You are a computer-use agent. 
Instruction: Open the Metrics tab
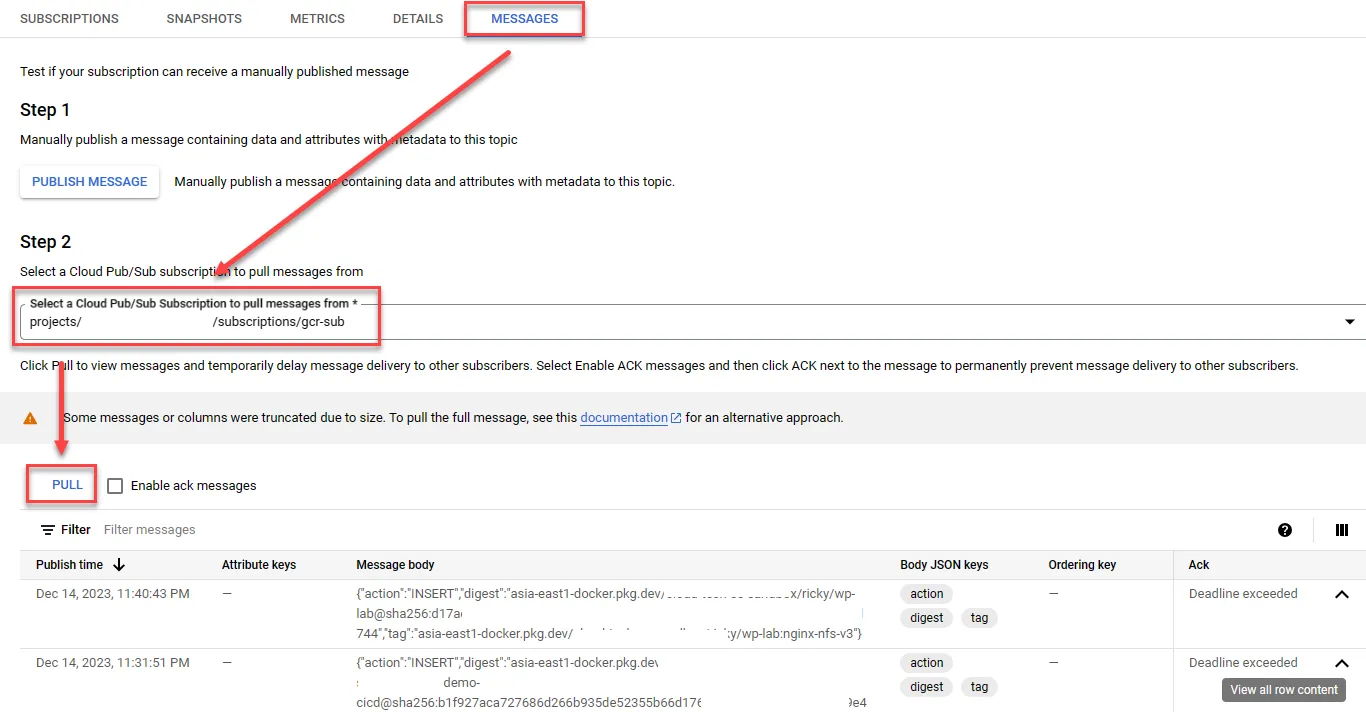tap(317, 19)
